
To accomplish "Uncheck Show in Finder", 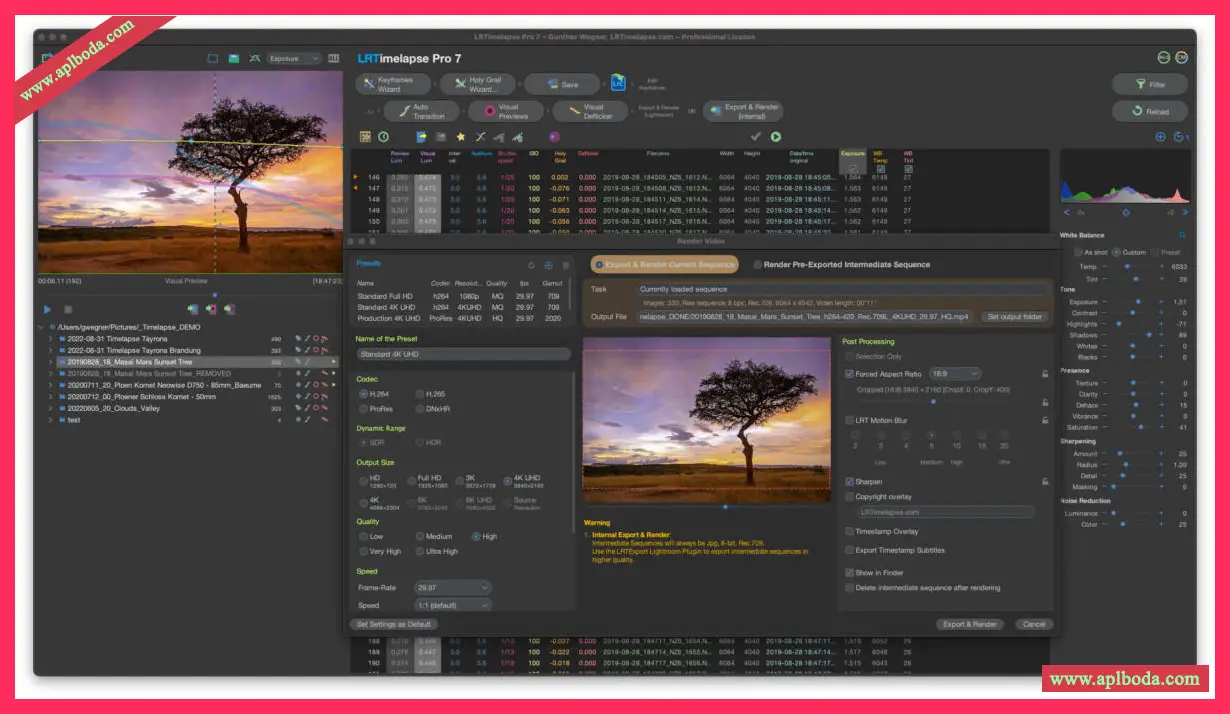I will 850,573.
